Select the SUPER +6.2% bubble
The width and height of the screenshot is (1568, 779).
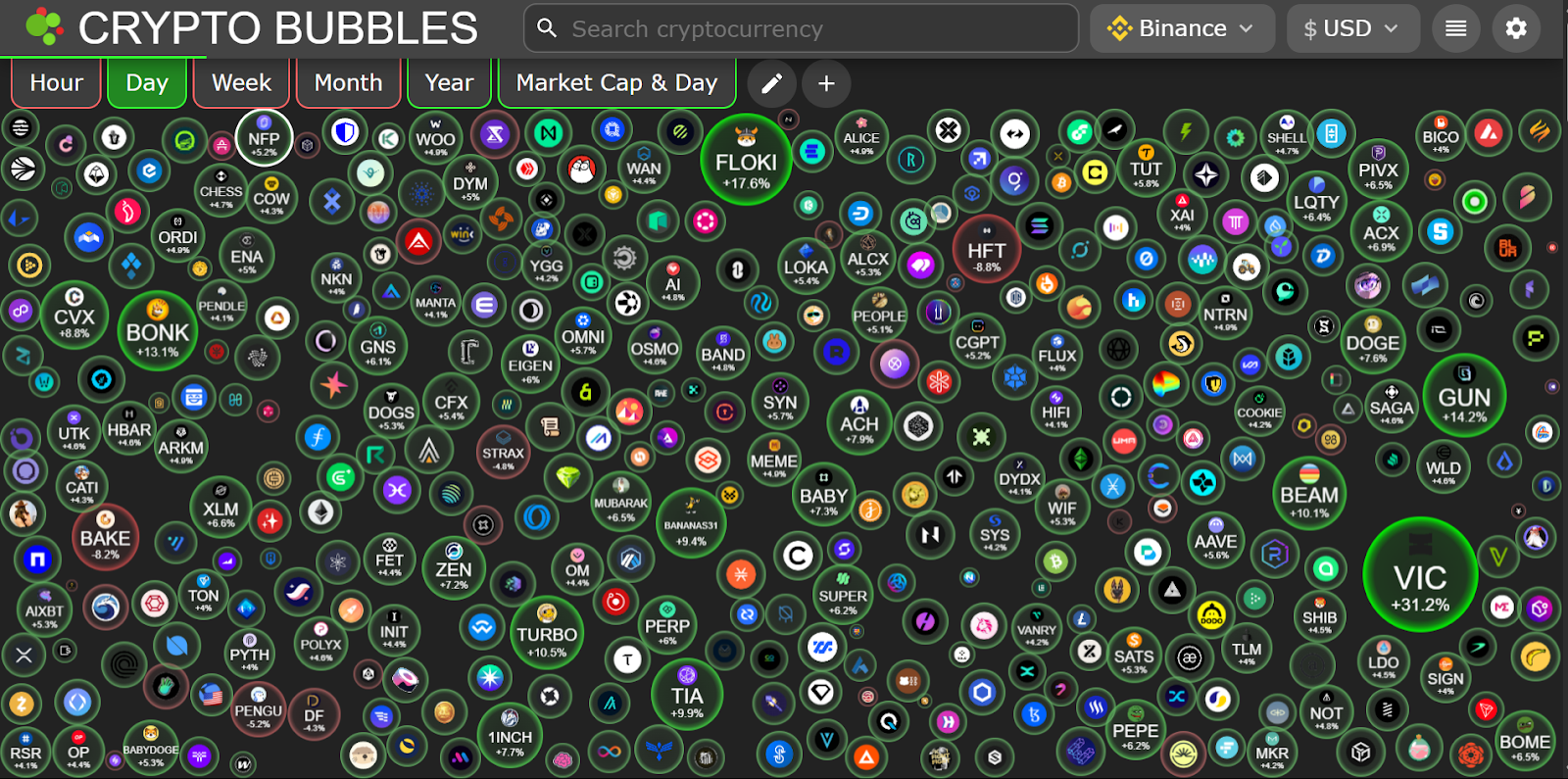pos(843,594)
